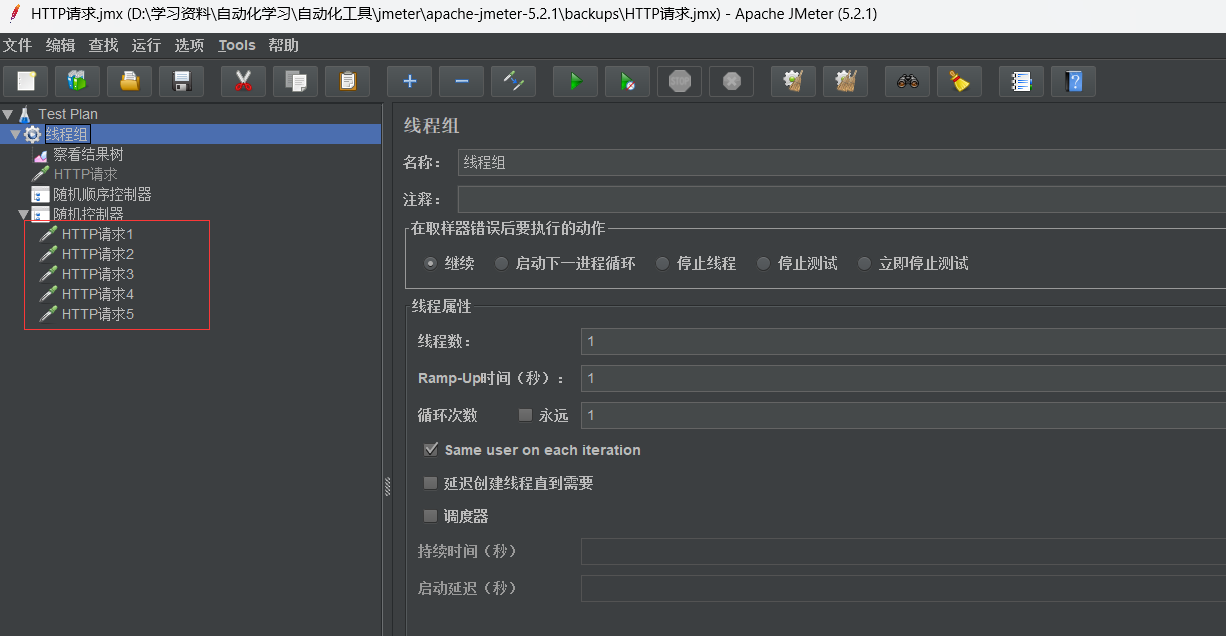Click the Cut scissors icon
The height and width of the screenshot is (636, 1226).
pos(243,81)
